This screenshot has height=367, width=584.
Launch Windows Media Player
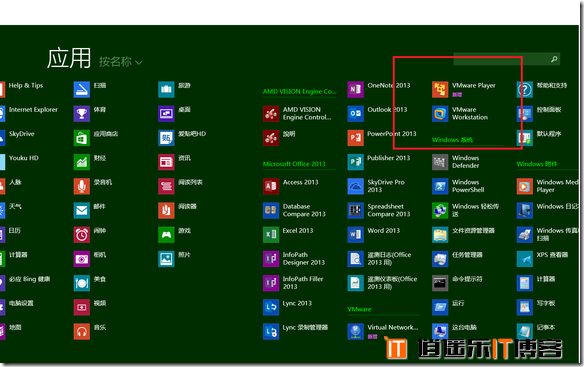[548, 186]
